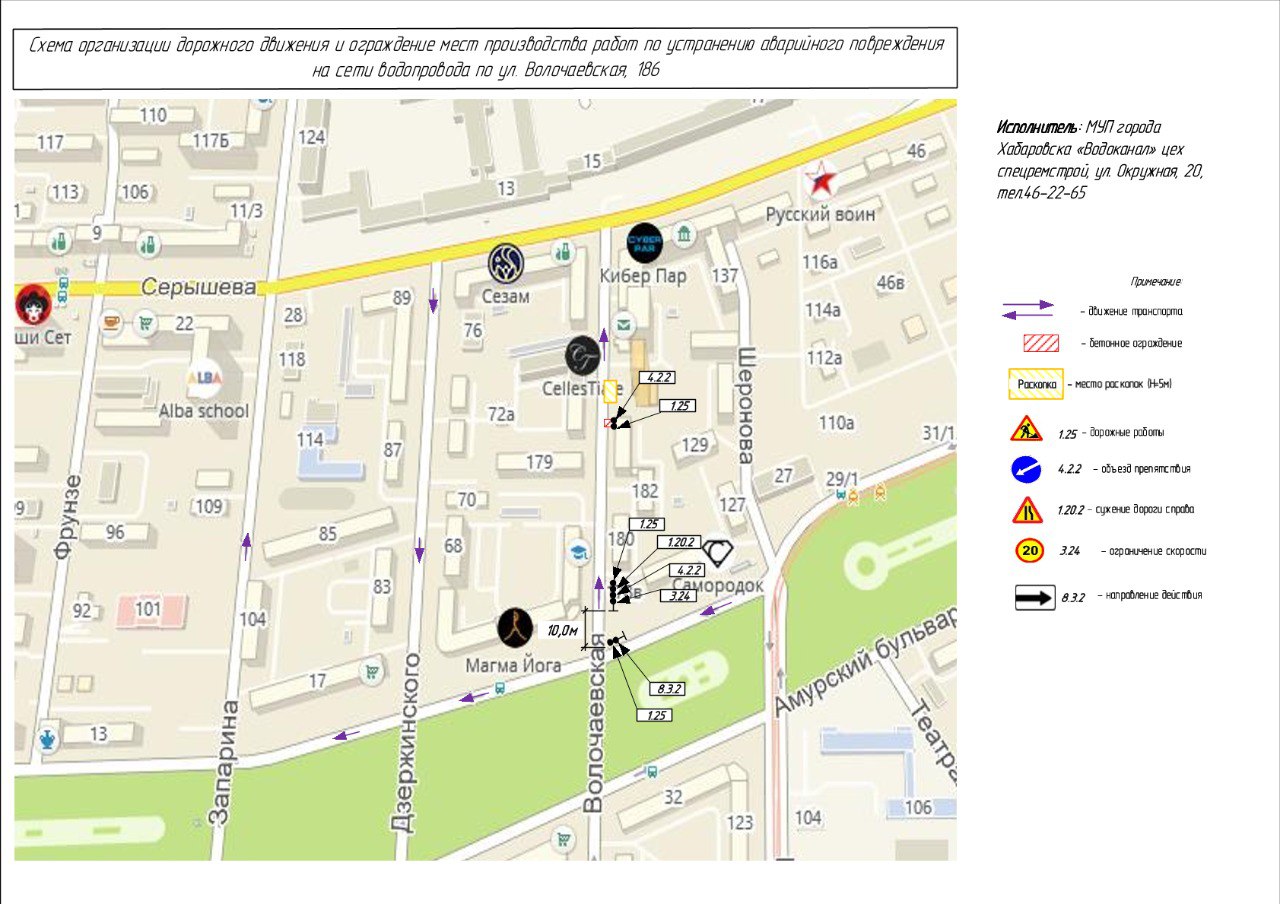Select the Кибер Пар map icon

tap(644, 244)
